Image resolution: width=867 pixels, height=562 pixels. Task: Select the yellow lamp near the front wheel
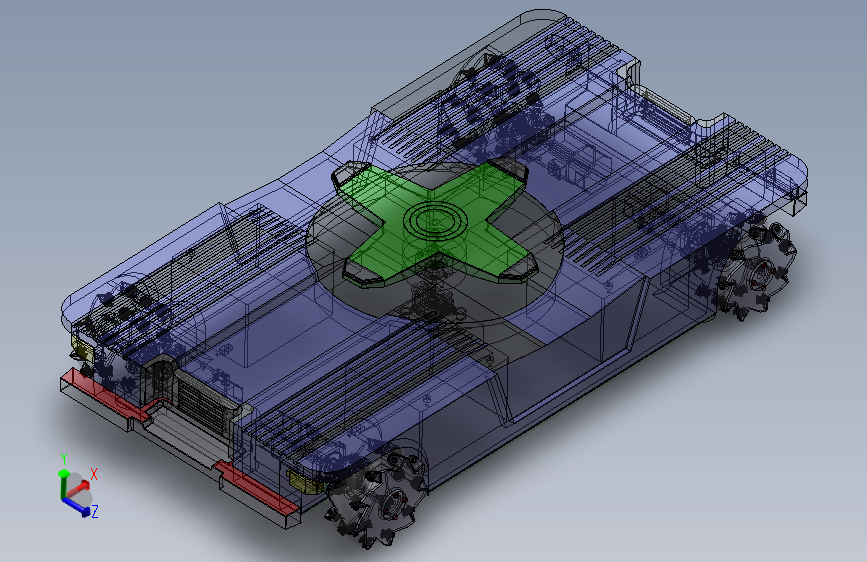point(306,481)
